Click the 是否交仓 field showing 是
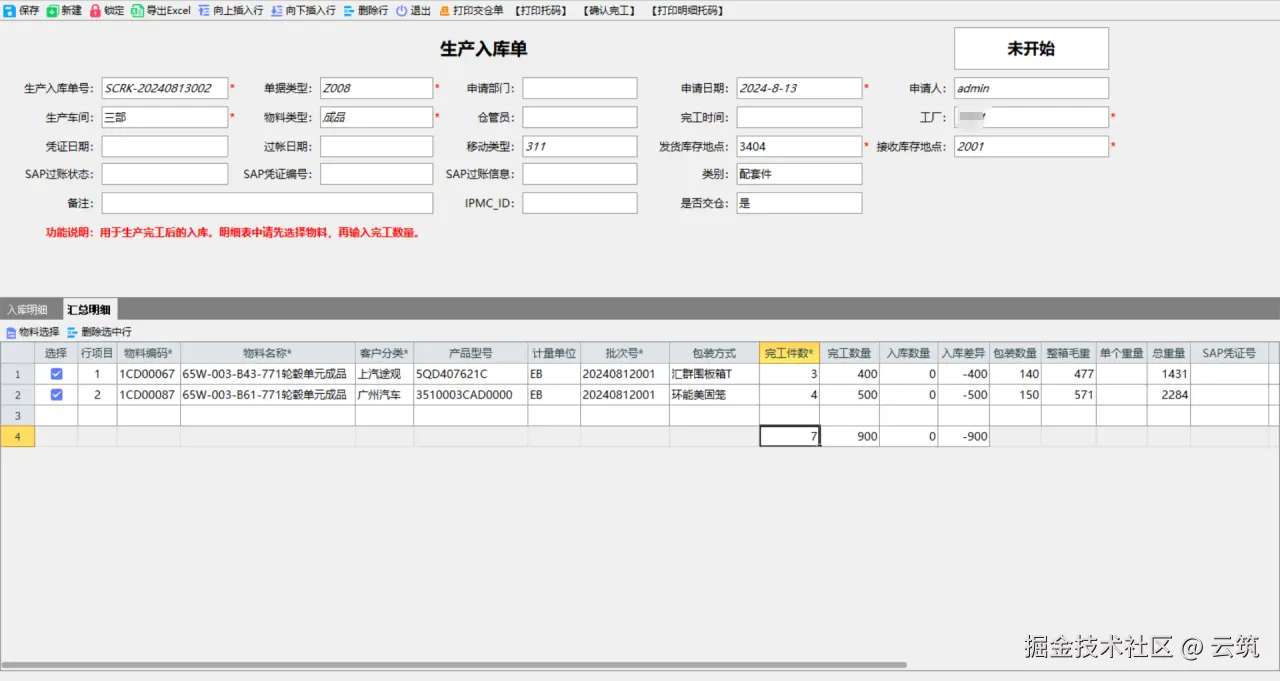Image resolution: width=1280 pixels, height=681 pixels. (x=799, y=203)
